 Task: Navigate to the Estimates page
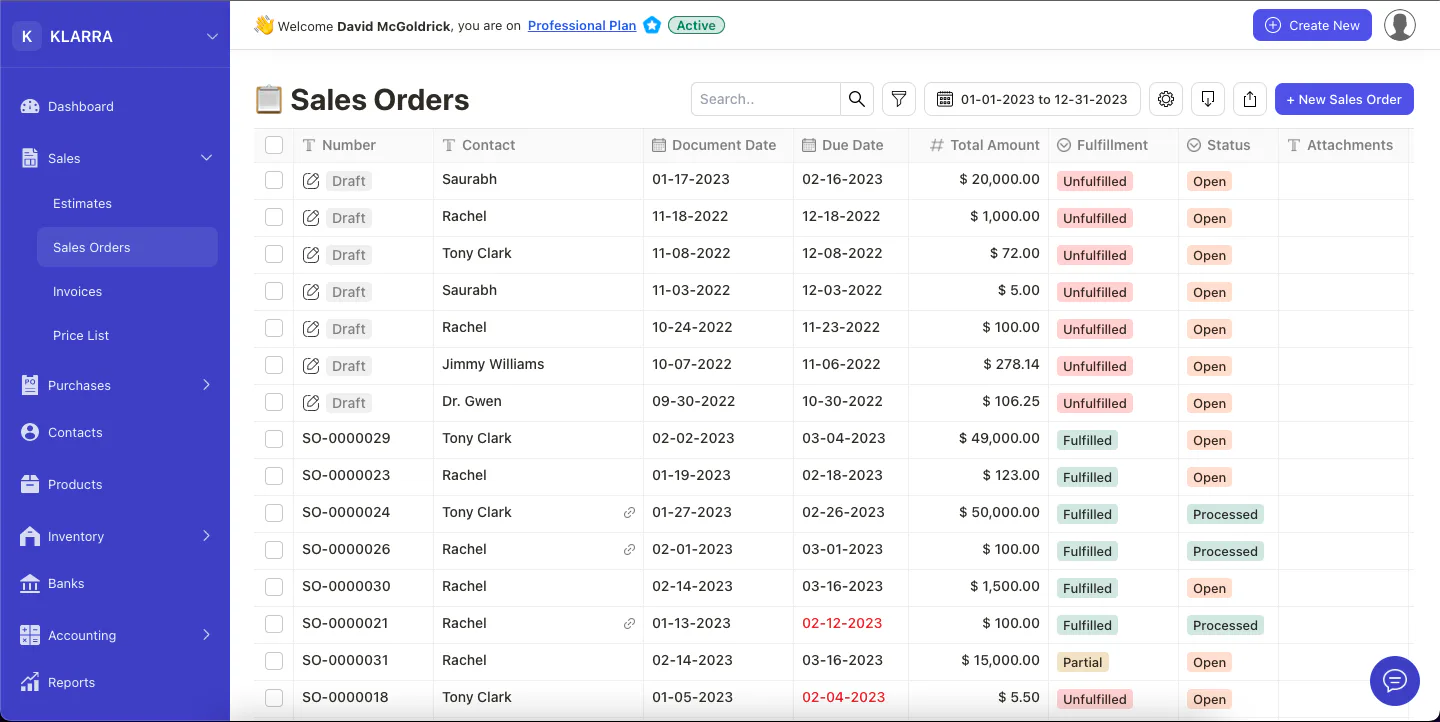tap(82, 203)
